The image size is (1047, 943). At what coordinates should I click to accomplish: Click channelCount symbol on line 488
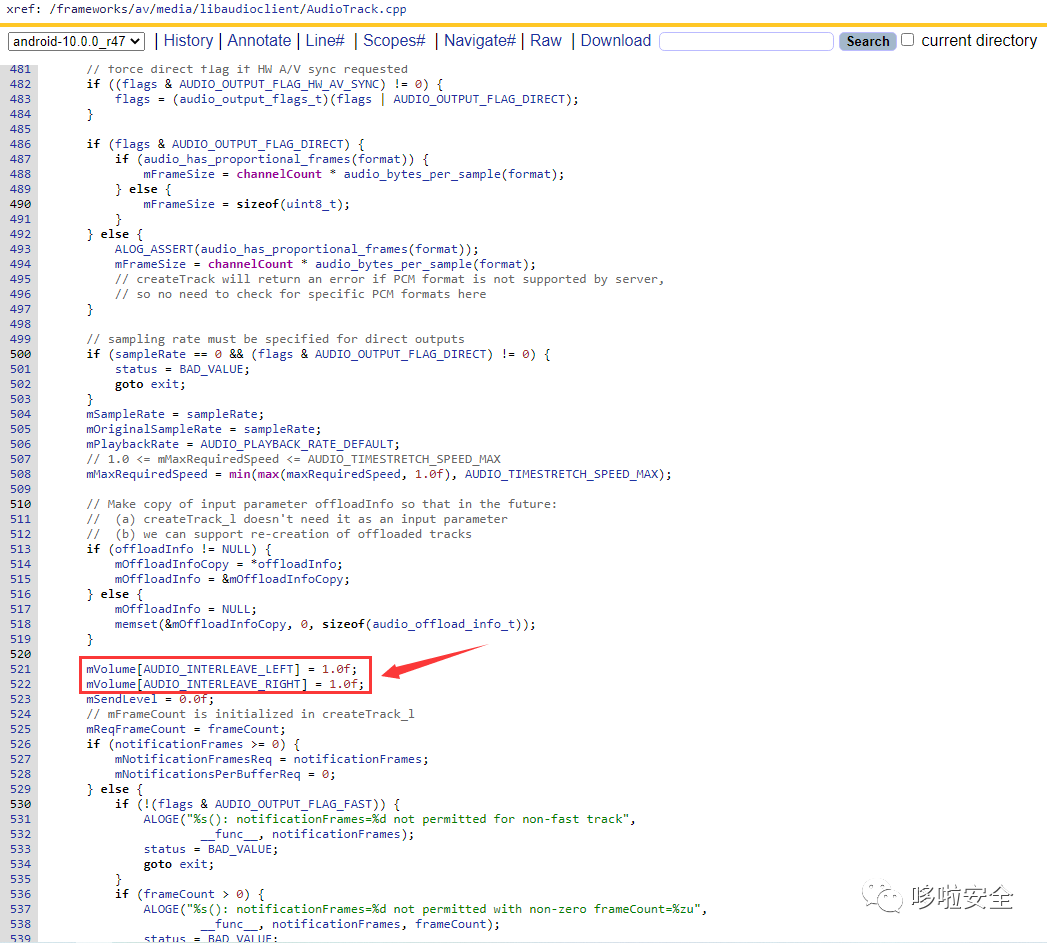279,174
